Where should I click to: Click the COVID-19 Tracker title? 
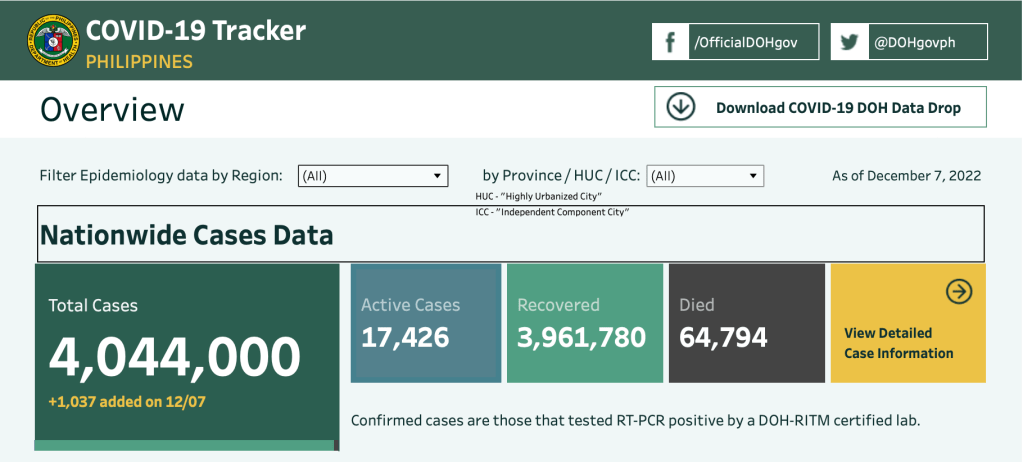(196, 30)
